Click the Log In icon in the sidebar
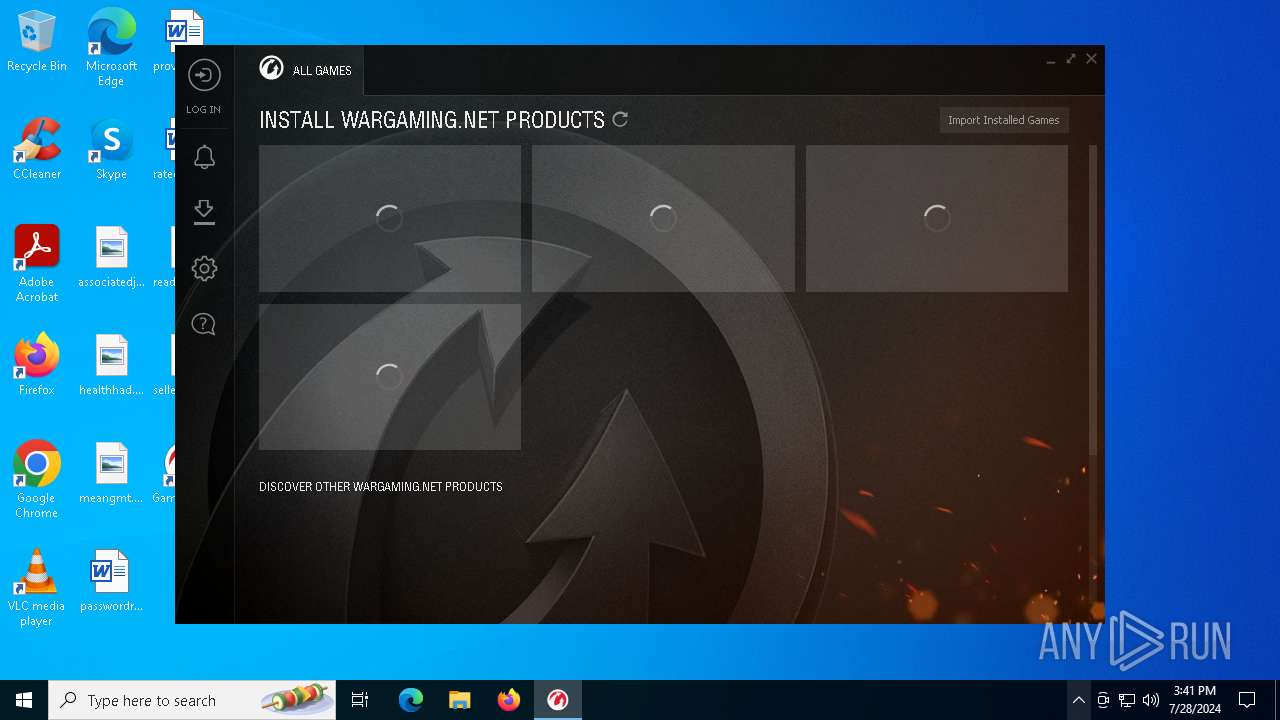Viewport: 1280px width, 720px height. click(204, 75)
